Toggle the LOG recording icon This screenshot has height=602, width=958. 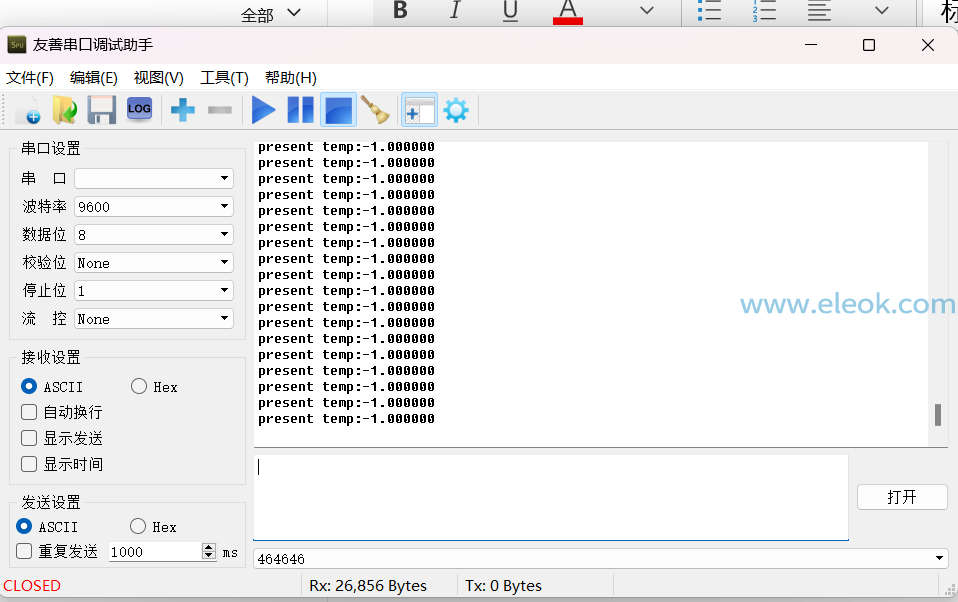(x=139, y=109)
